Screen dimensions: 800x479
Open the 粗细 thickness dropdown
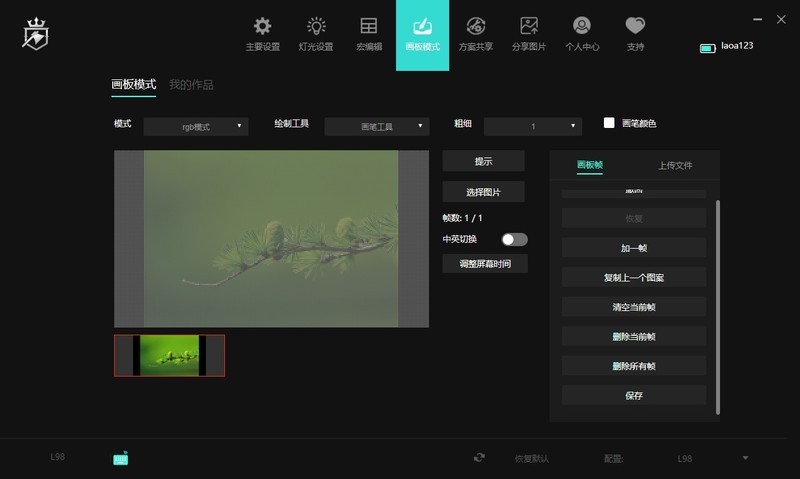533,127
